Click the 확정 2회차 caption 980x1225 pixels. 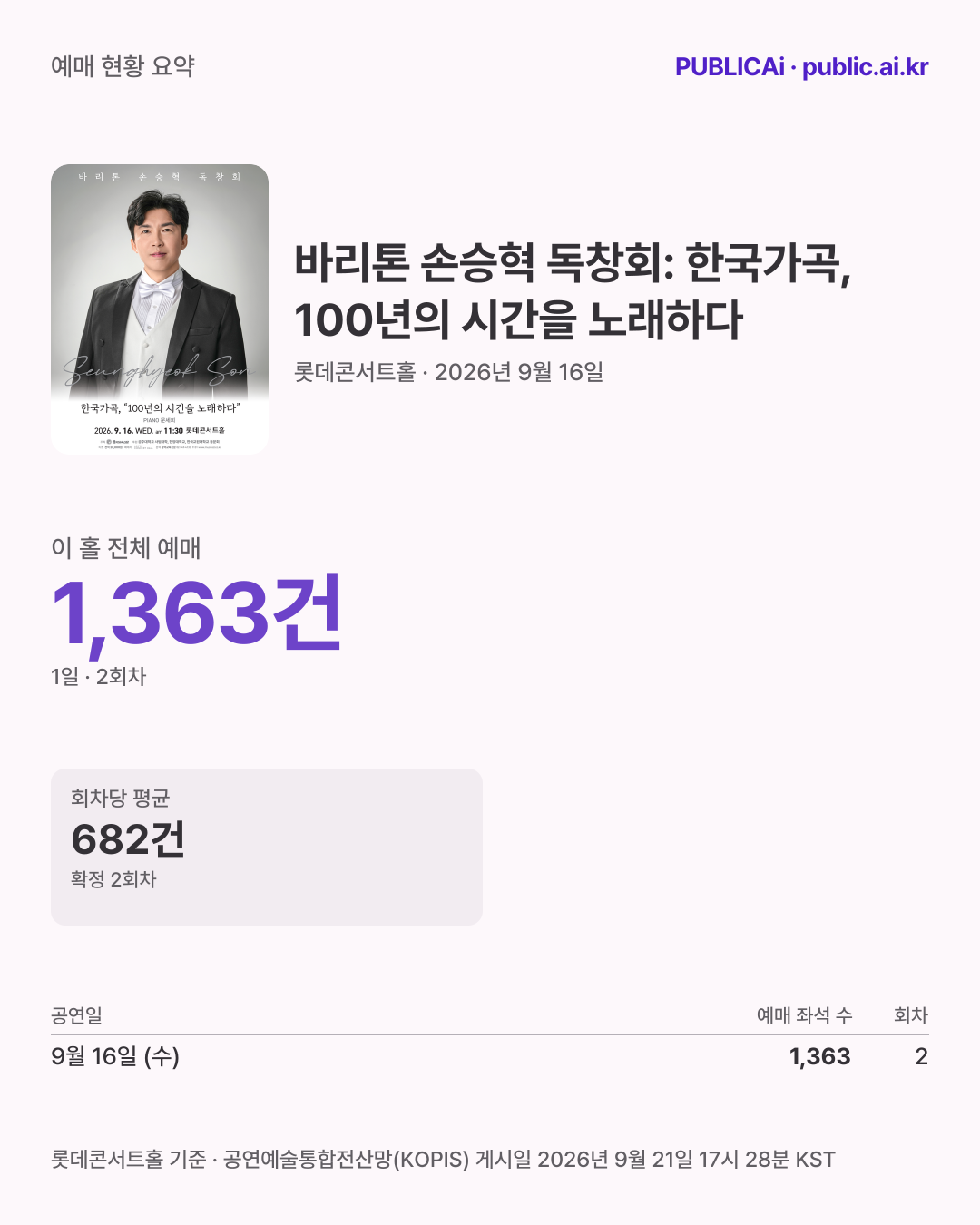[x=113, y=879]
